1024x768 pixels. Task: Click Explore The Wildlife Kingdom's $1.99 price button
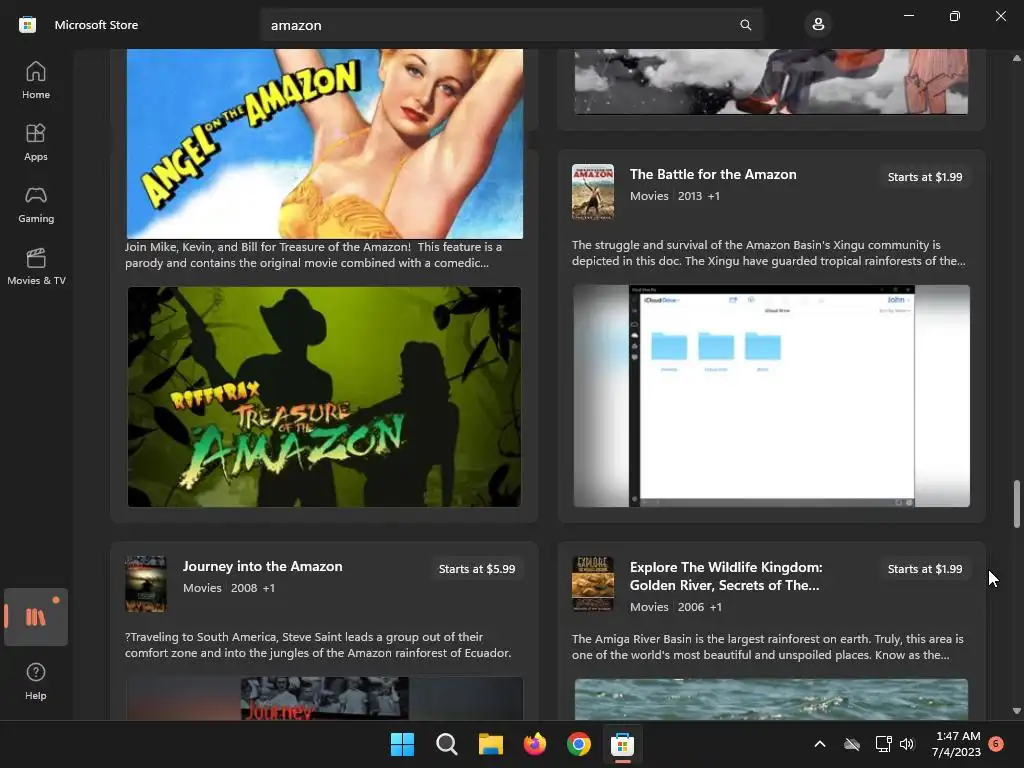925,569
